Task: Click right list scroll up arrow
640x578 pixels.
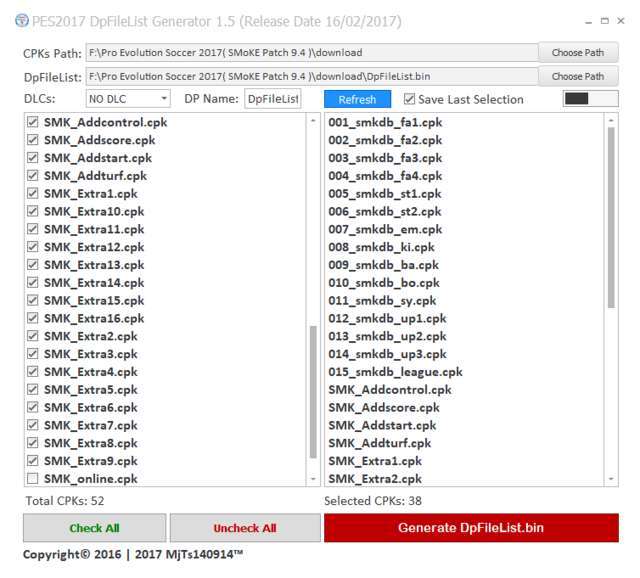Action: [611, 121]
